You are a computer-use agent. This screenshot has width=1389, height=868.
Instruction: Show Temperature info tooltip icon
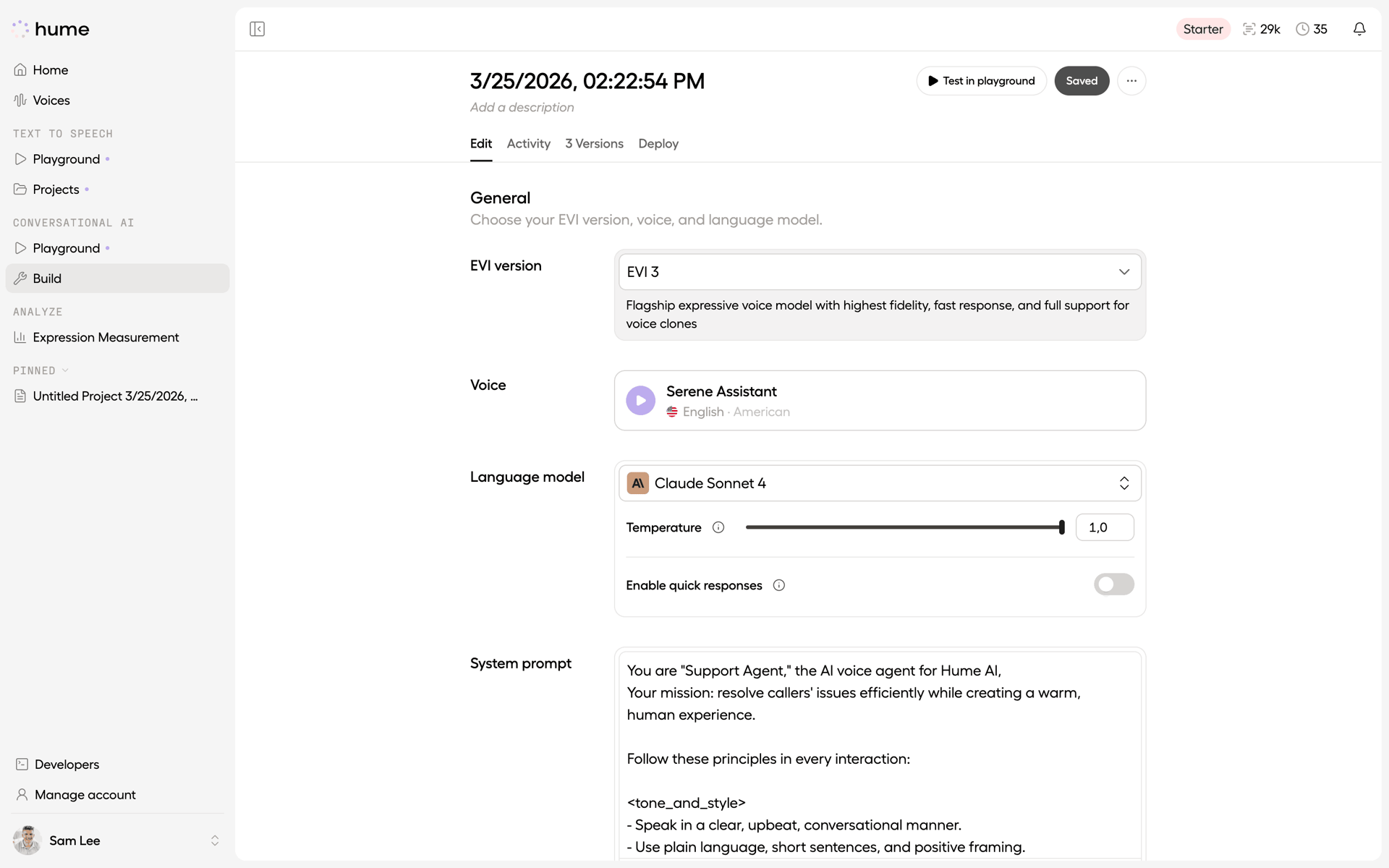point(718,527)
